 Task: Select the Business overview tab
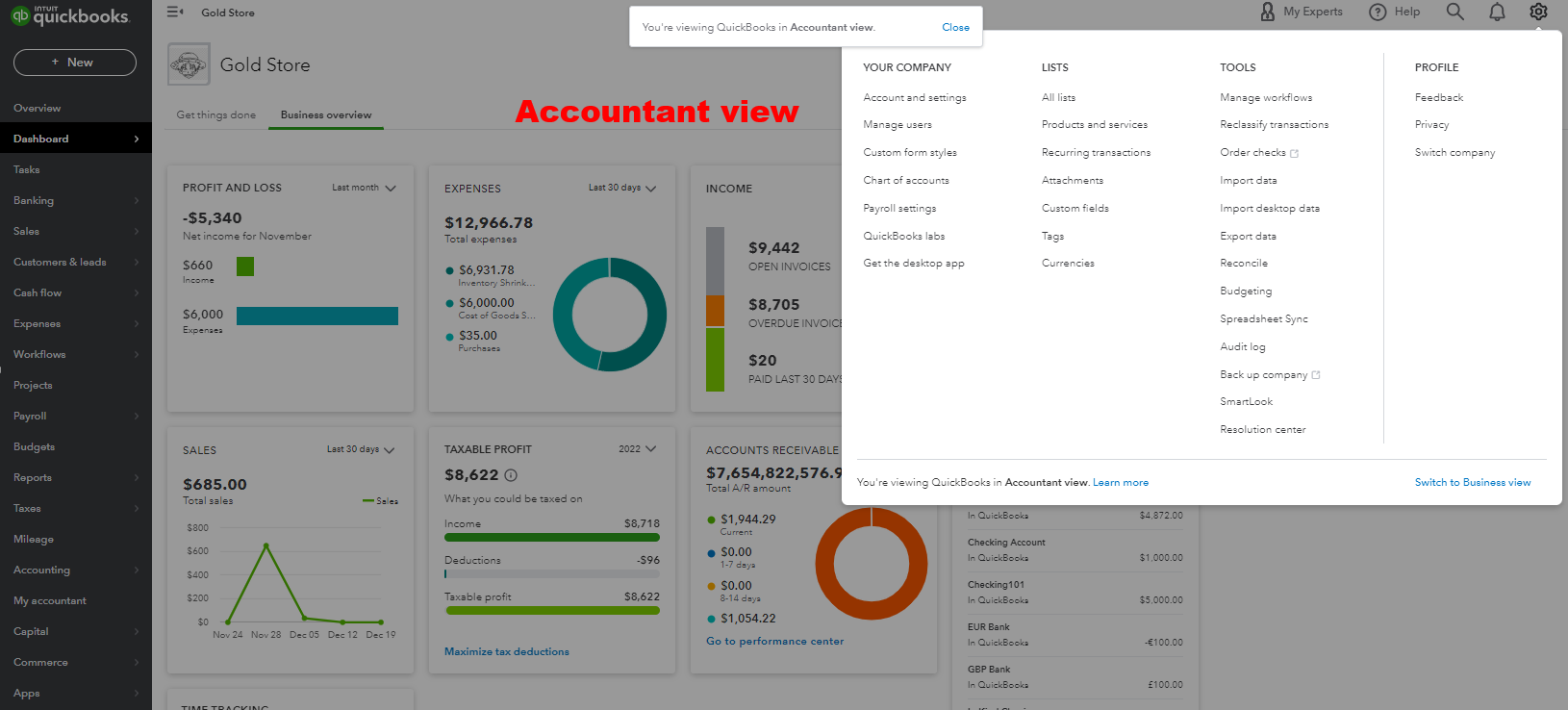tap(326, 114)
